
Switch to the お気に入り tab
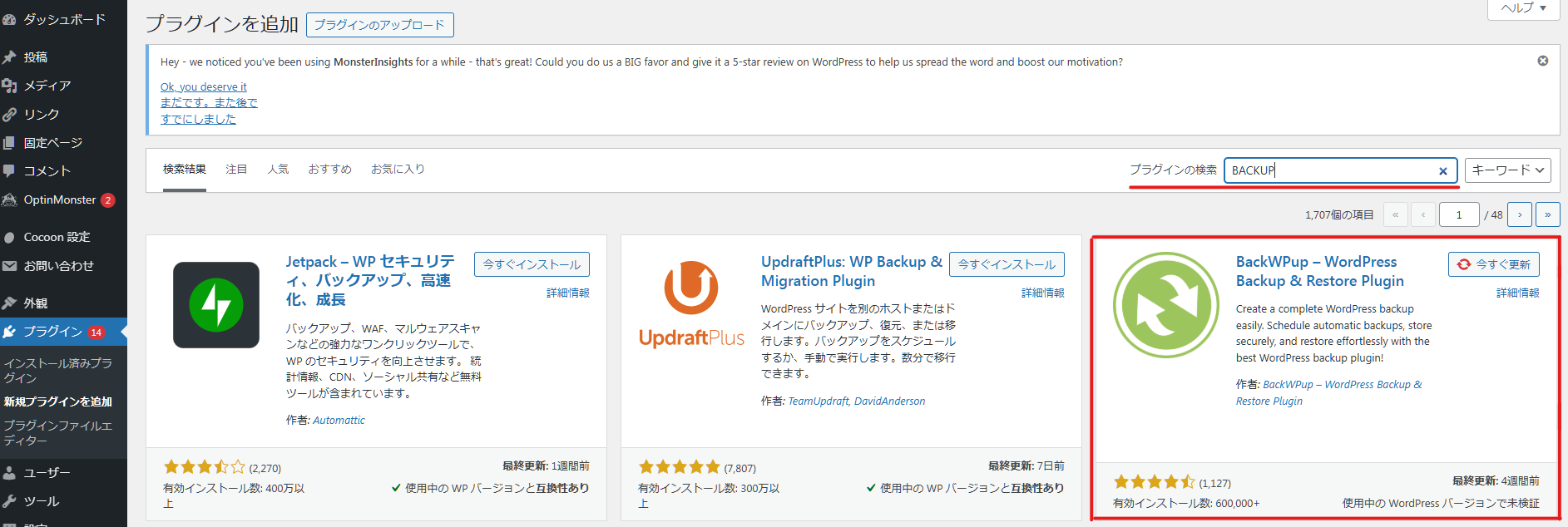pyautogui.click(x=398, y=169)
